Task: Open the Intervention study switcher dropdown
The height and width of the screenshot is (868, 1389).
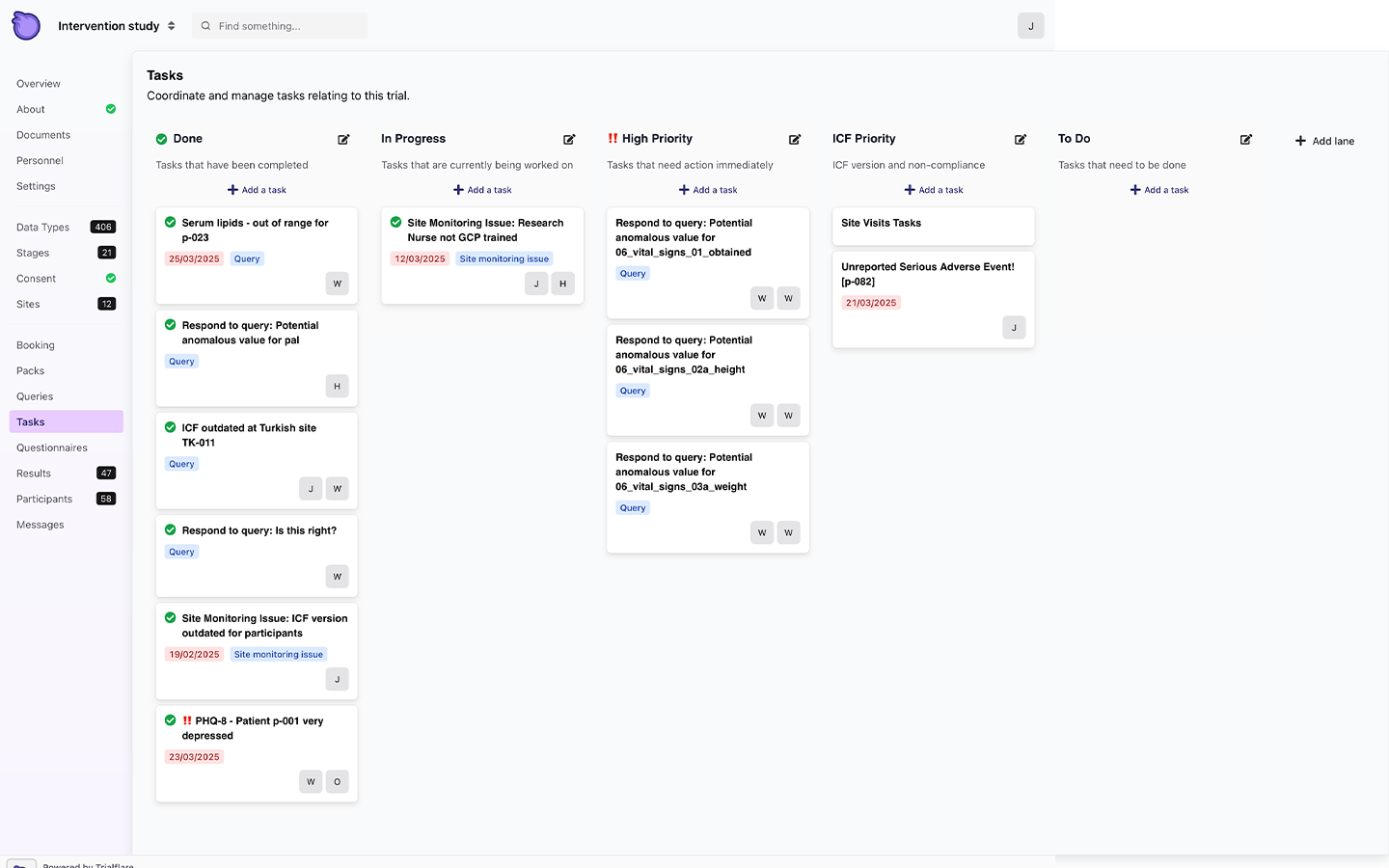Action: click(117, 26)
